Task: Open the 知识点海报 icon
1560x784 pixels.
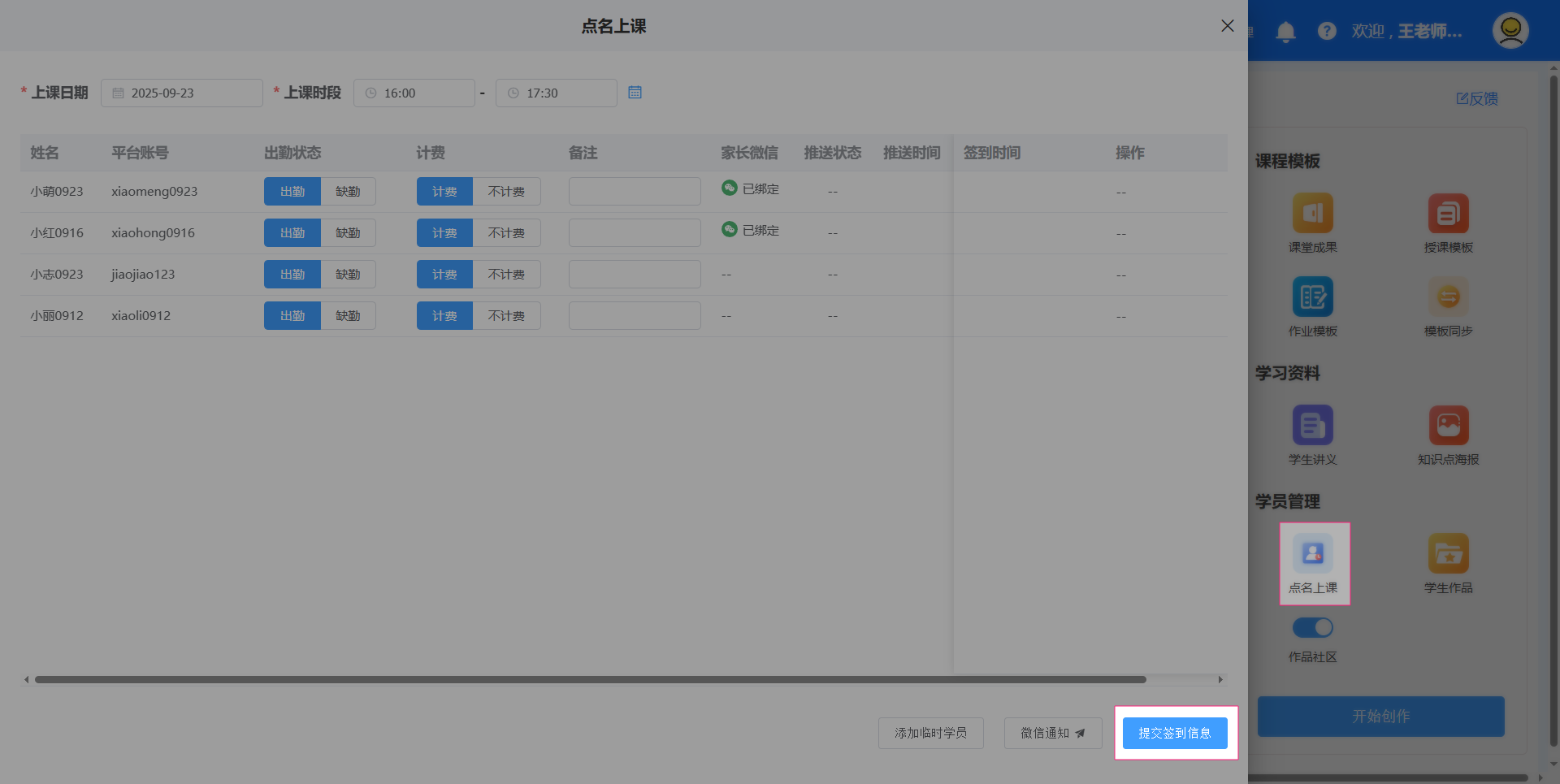Action: pos(1448,426)
